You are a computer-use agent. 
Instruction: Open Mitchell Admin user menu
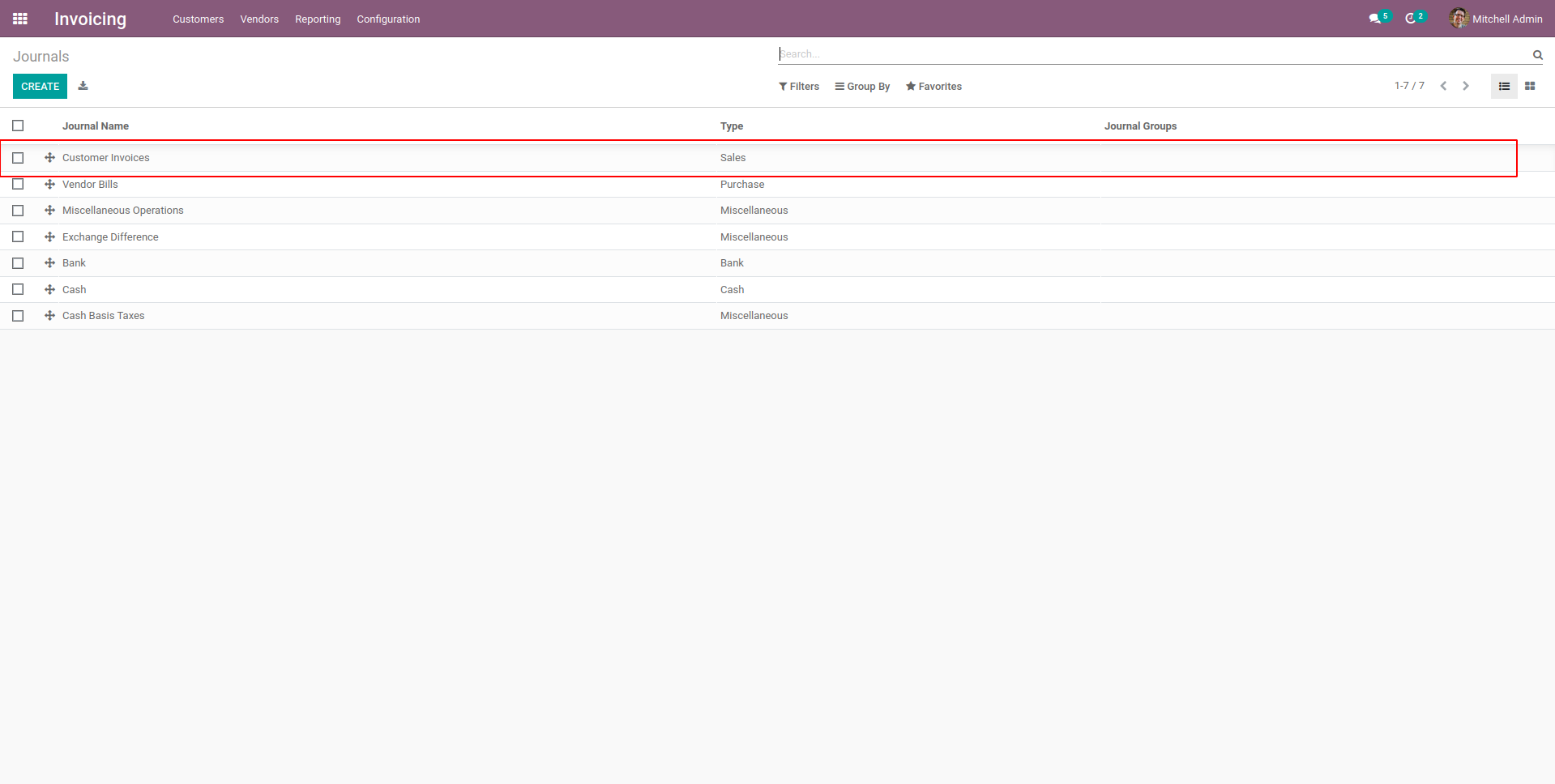point(1496,19)
